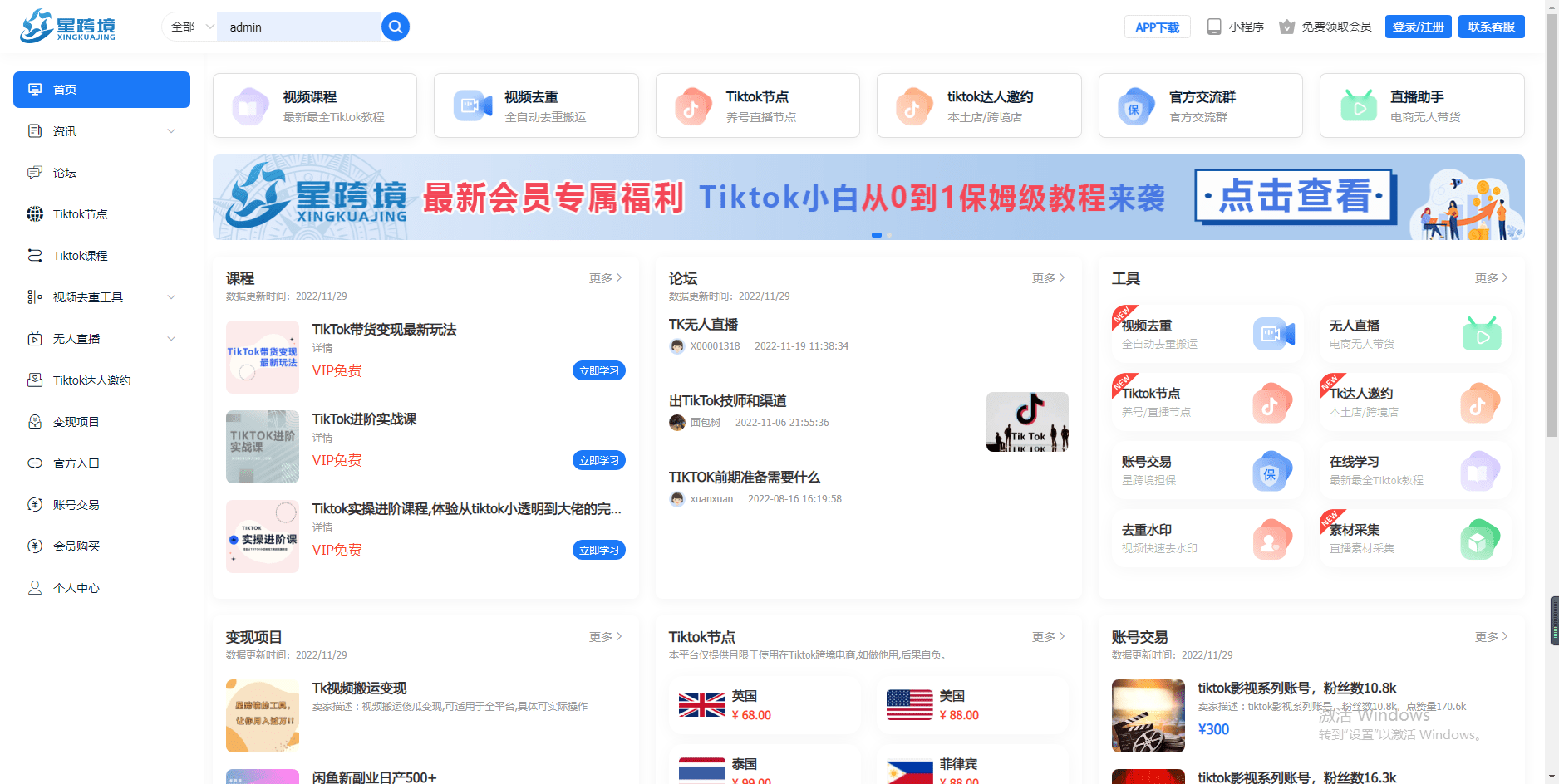Image resolution: width=1559 pixels, height=784 pixels.
Task: Open the tiktok达人邀约 top card icon
Action: point(914,106)
